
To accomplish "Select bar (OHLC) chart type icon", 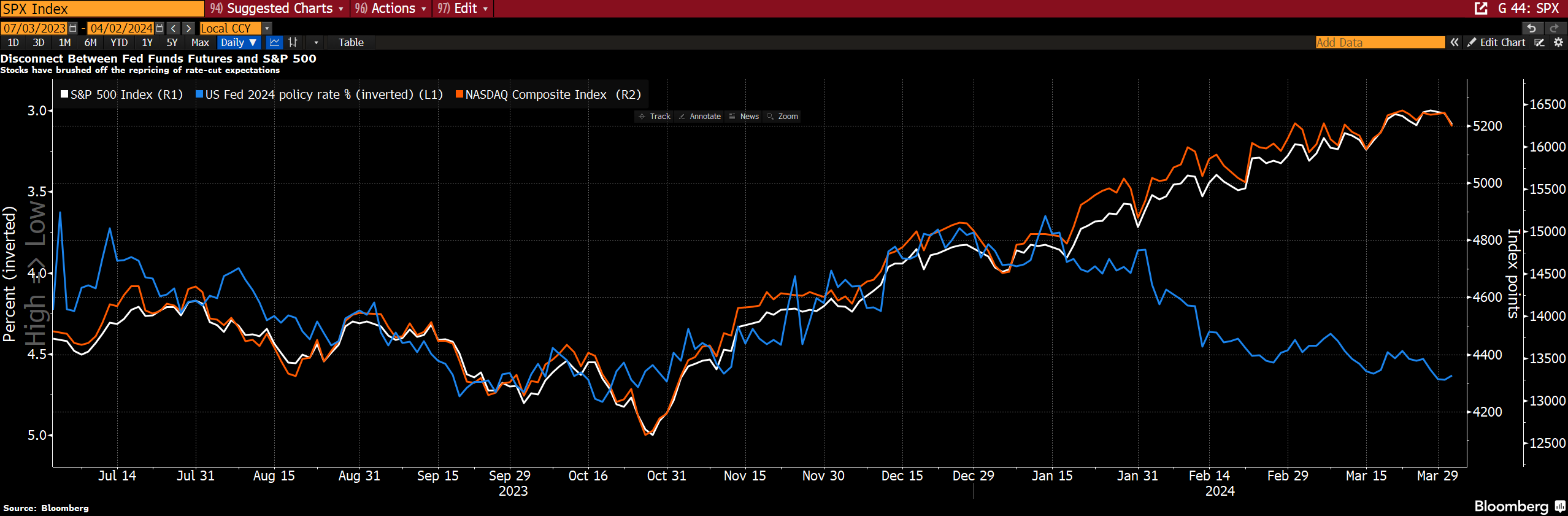I will point(293,42).
